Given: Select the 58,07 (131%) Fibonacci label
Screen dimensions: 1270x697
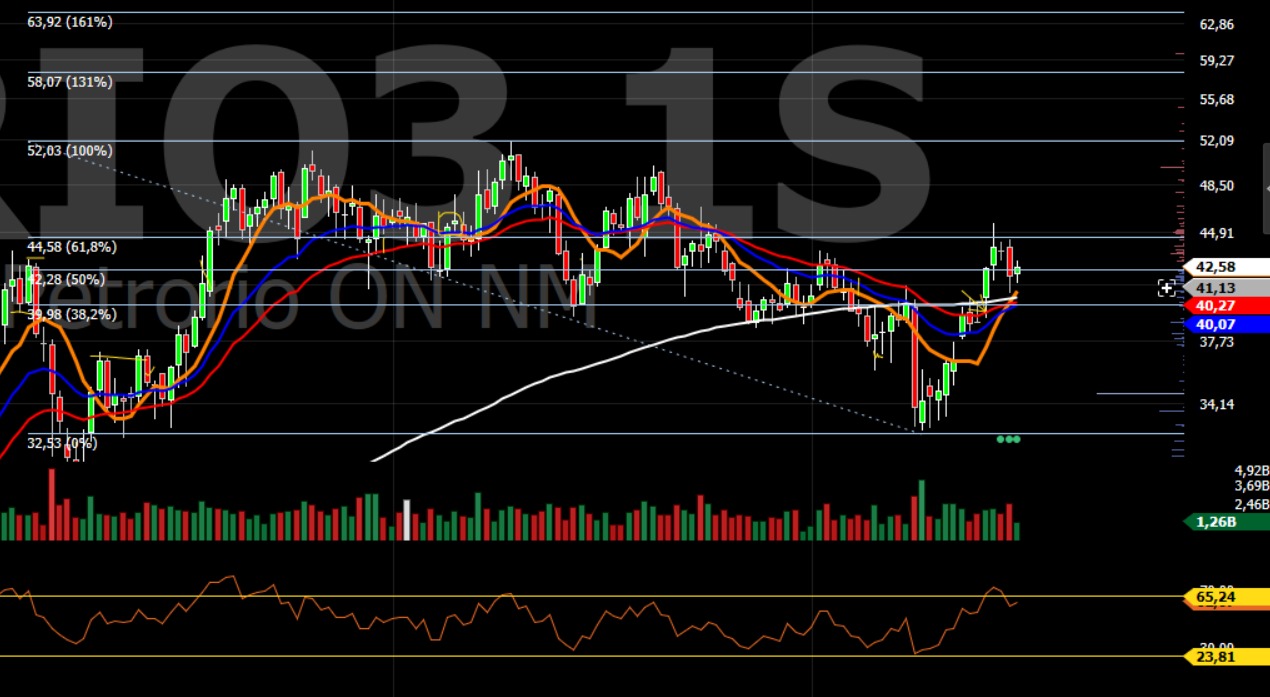Looking at the screenshot, I should click(x=70, y=81).
